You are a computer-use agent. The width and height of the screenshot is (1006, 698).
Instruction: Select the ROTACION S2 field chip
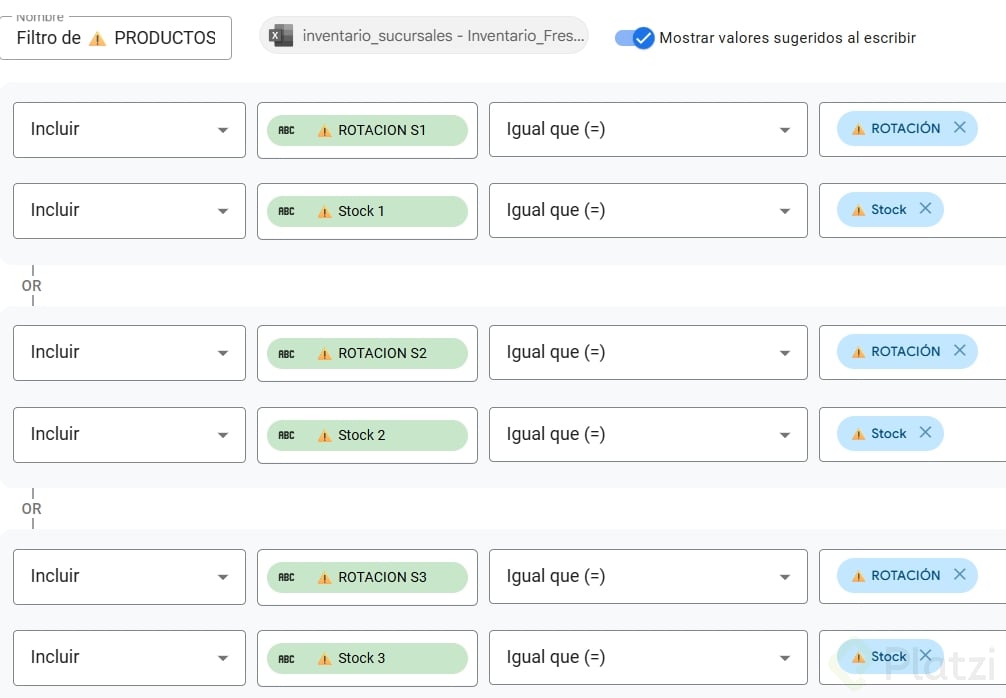click(x=381, y=353)
